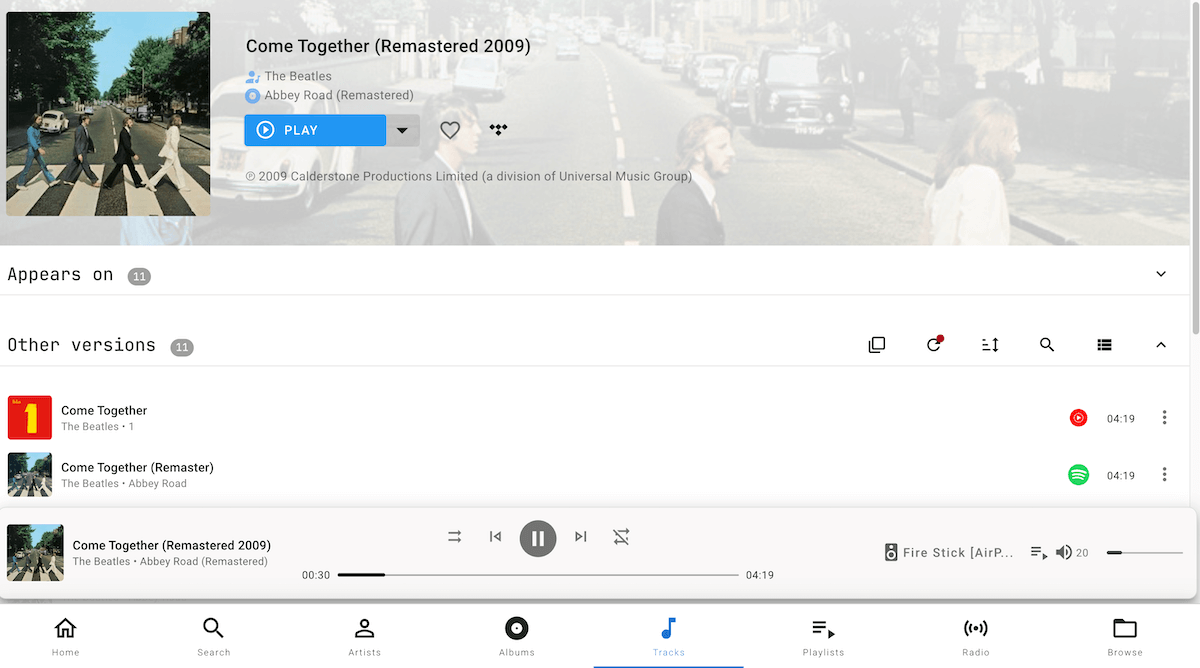This screenshot has width=1200, height=668.
Task: Open the play queue icon
Action: coord(1039,553)
